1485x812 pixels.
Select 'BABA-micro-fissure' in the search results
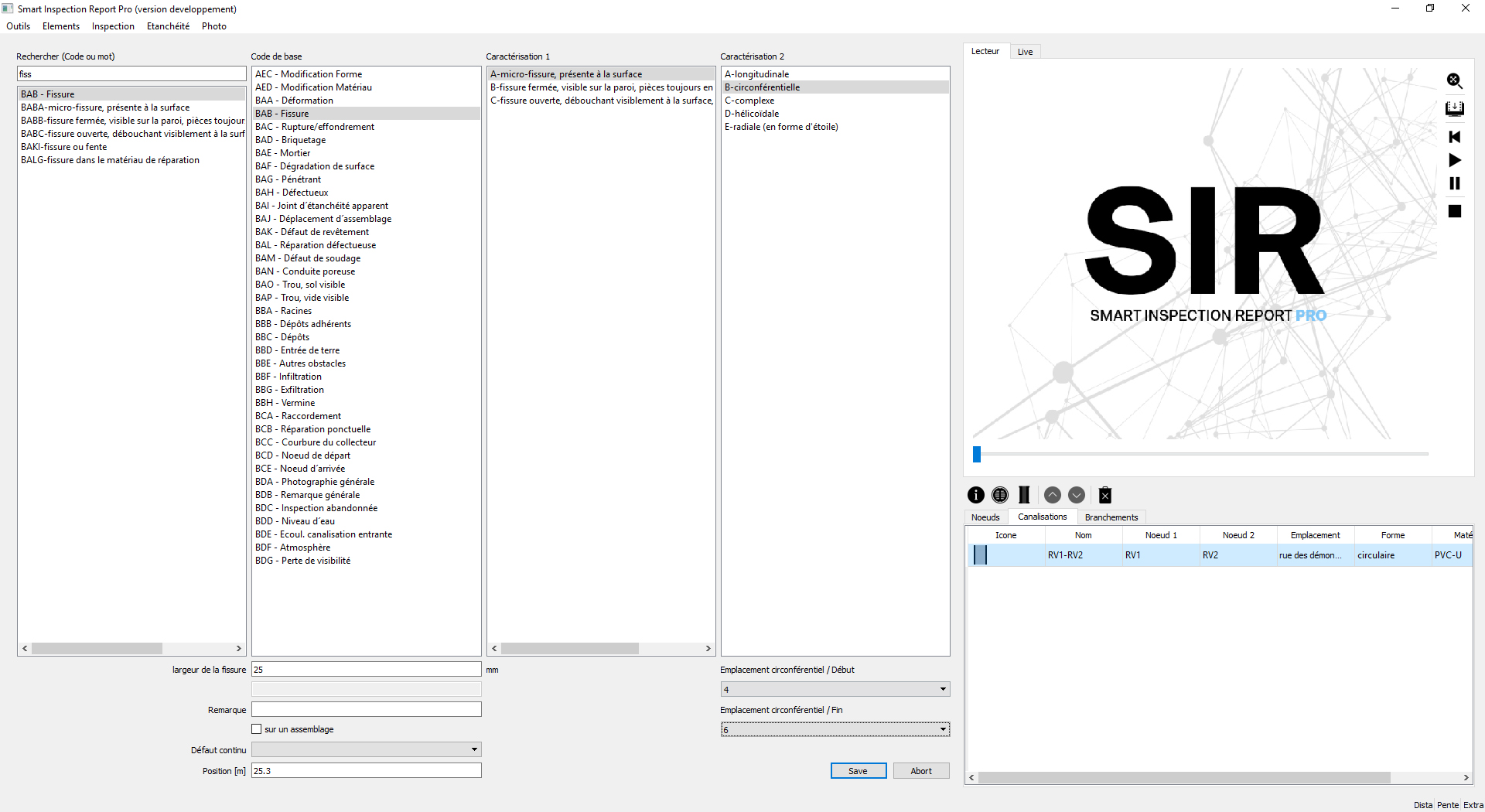tap(131, 107)
